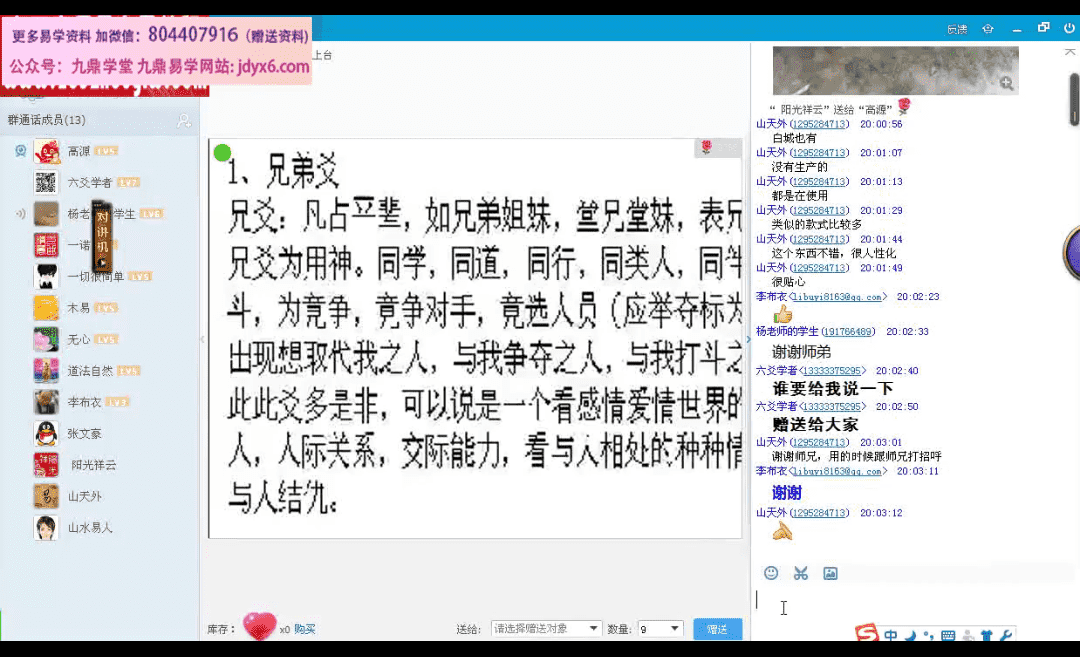This screenshot has height=657, width=1080.
Task: Click the blue 赠送 button
Action: (717, 629)
